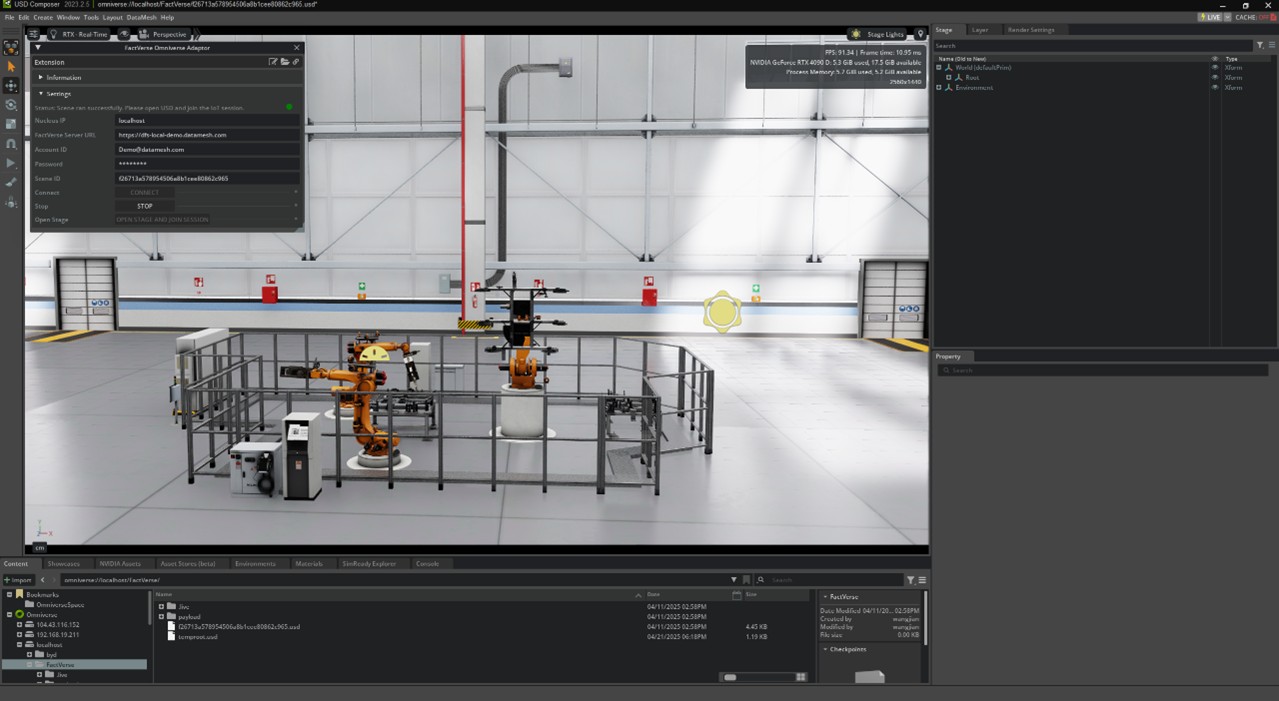
Task: Toggle the LIVE session button
Action: (x=1210, y=17)
